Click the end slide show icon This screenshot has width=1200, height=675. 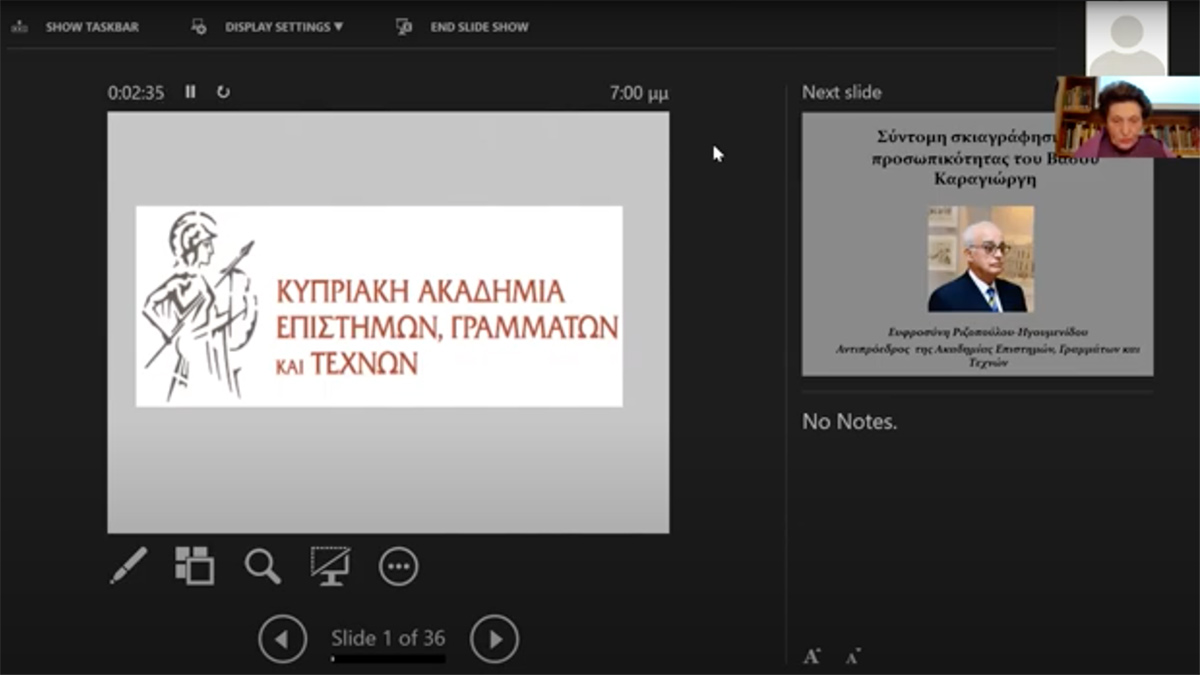click(x=404, y=27)
